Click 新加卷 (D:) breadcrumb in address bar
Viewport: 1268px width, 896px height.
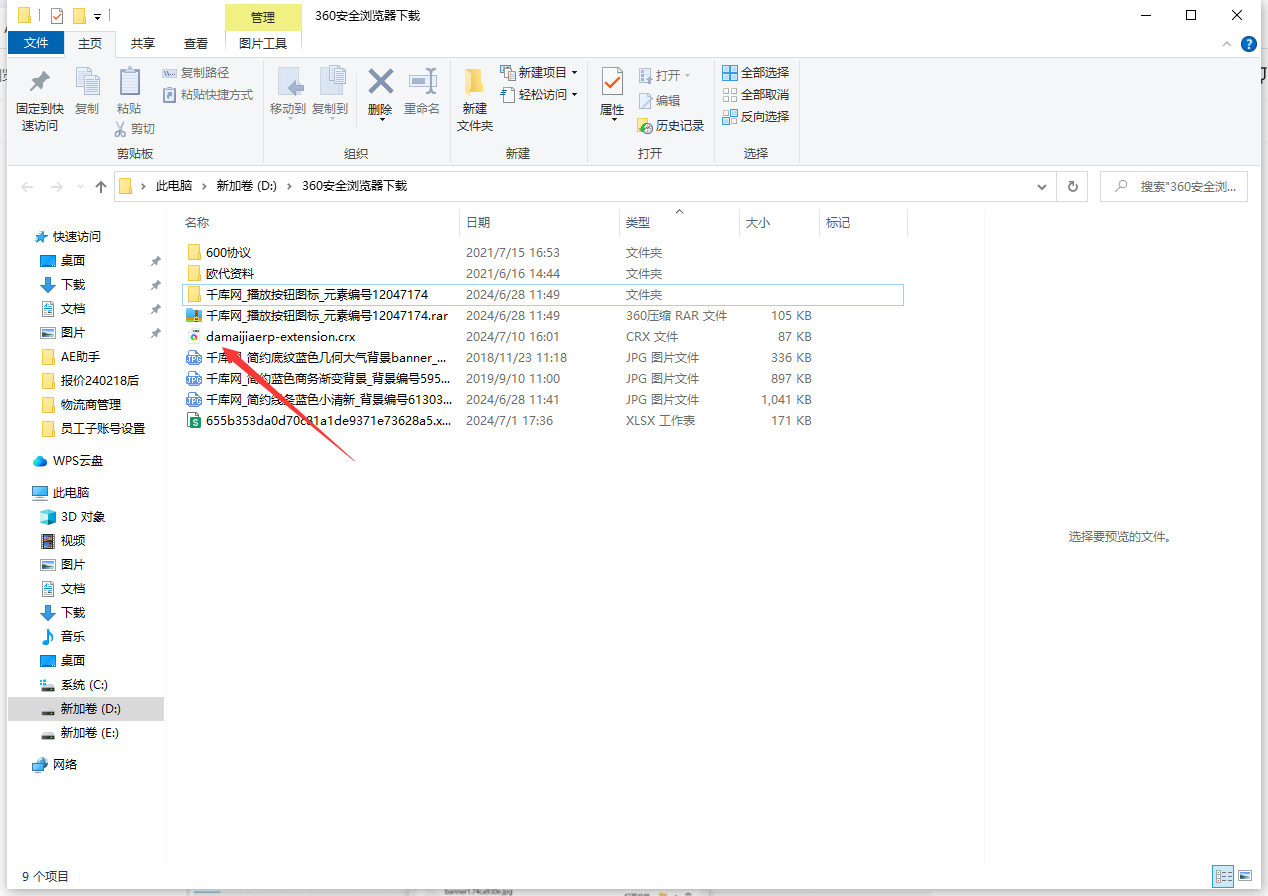[x=246, y=186]
